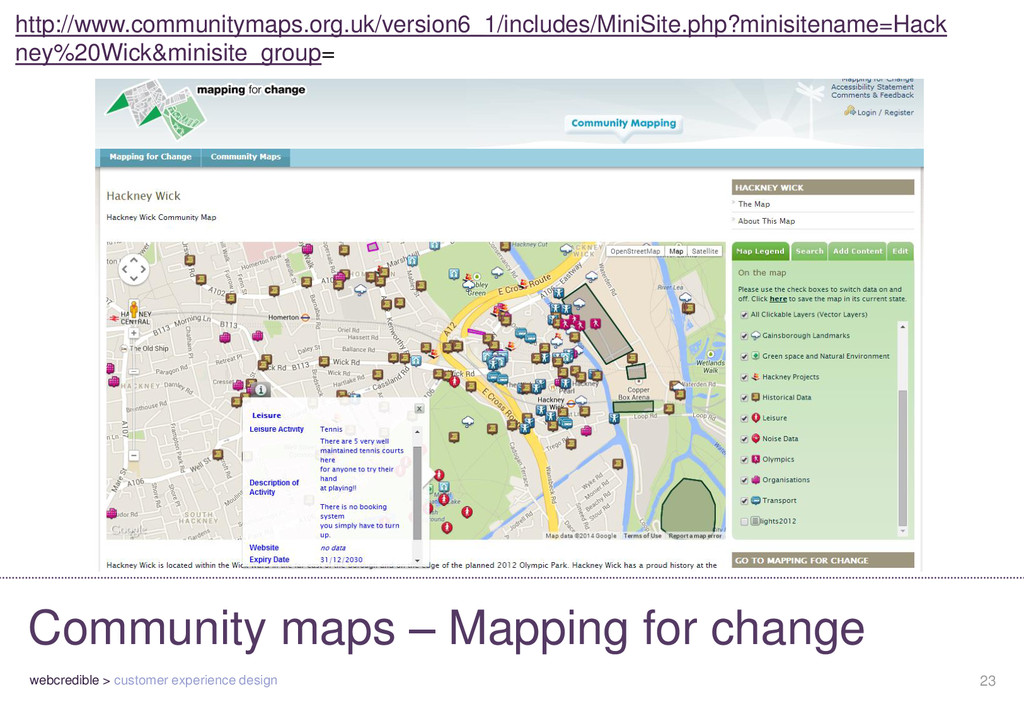Toggle Olympics layer checkbox
This screenshot has height=709, width=1024.
coord(744,460)
